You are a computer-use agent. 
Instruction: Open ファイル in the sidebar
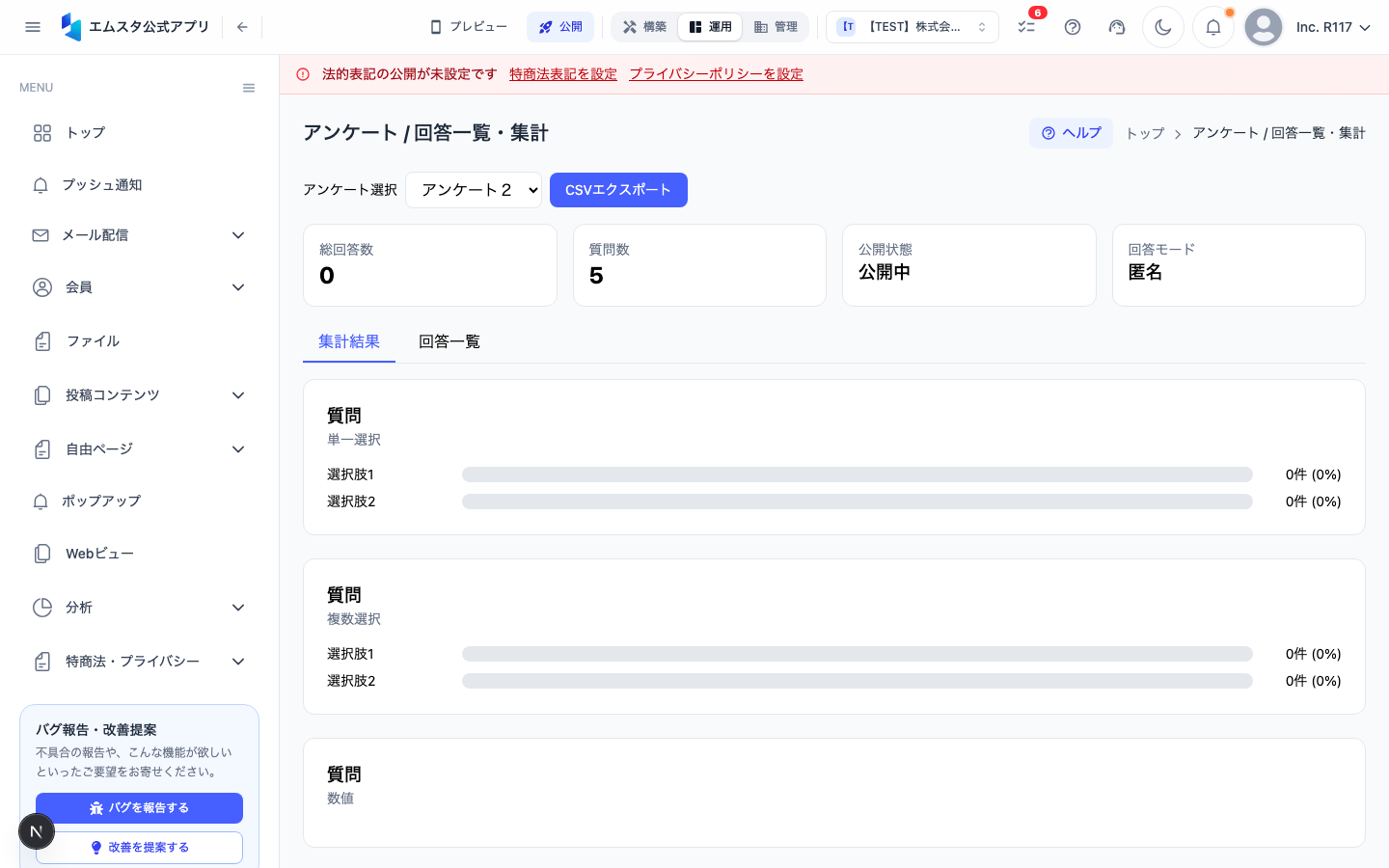(139, 341)
